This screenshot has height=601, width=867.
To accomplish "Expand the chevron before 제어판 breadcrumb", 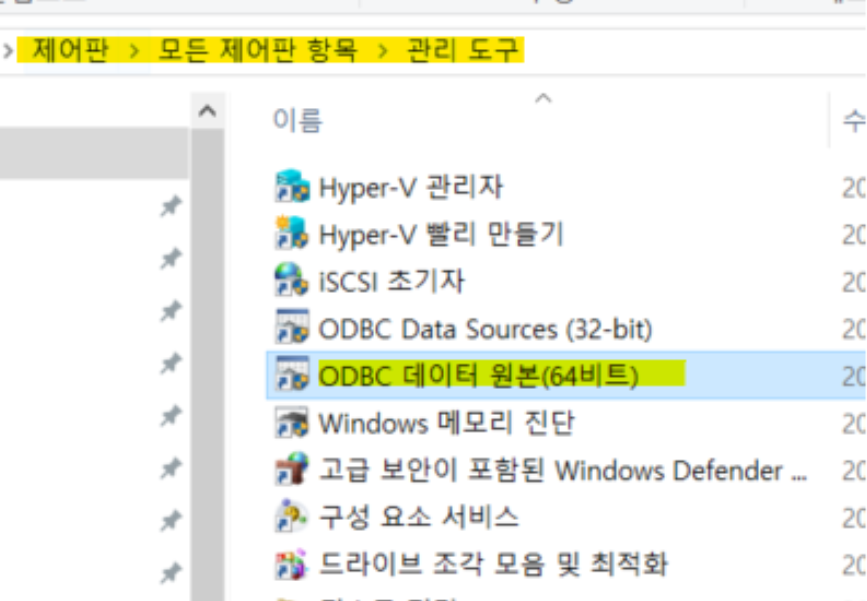I will pos(8,51).
